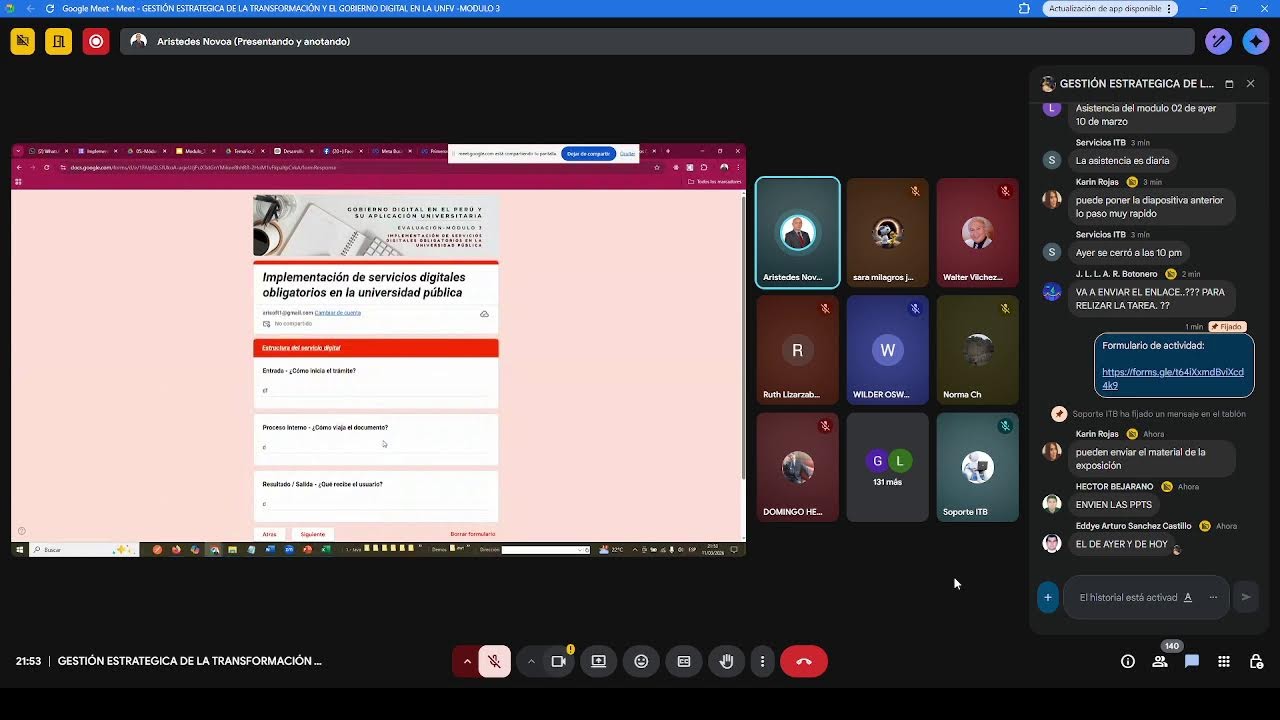Open the Meta Business tab in shared browser
1280x720 pixels.
pos(390,151)
